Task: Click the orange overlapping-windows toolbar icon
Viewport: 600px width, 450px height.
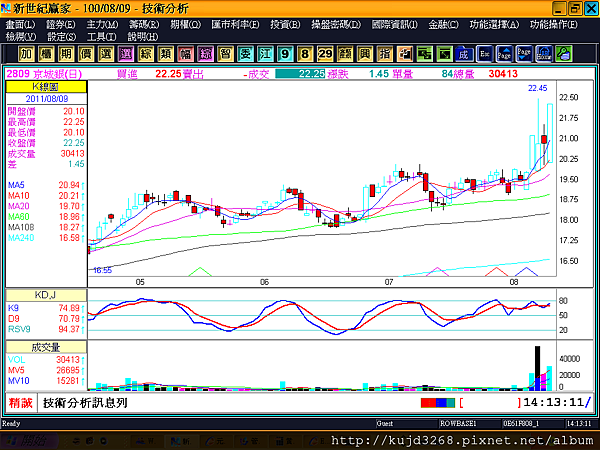Action: [x=404, y=54]
